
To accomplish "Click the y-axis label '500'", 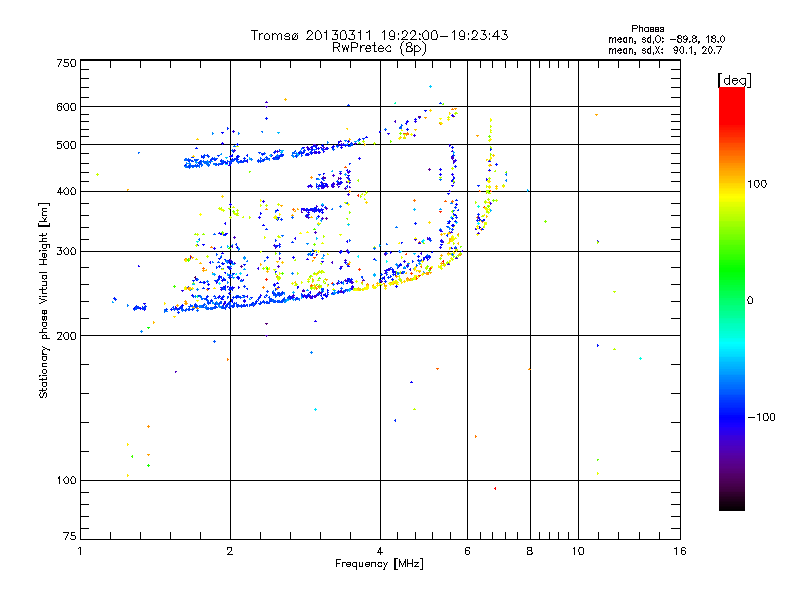I will (x=66, y=145).
